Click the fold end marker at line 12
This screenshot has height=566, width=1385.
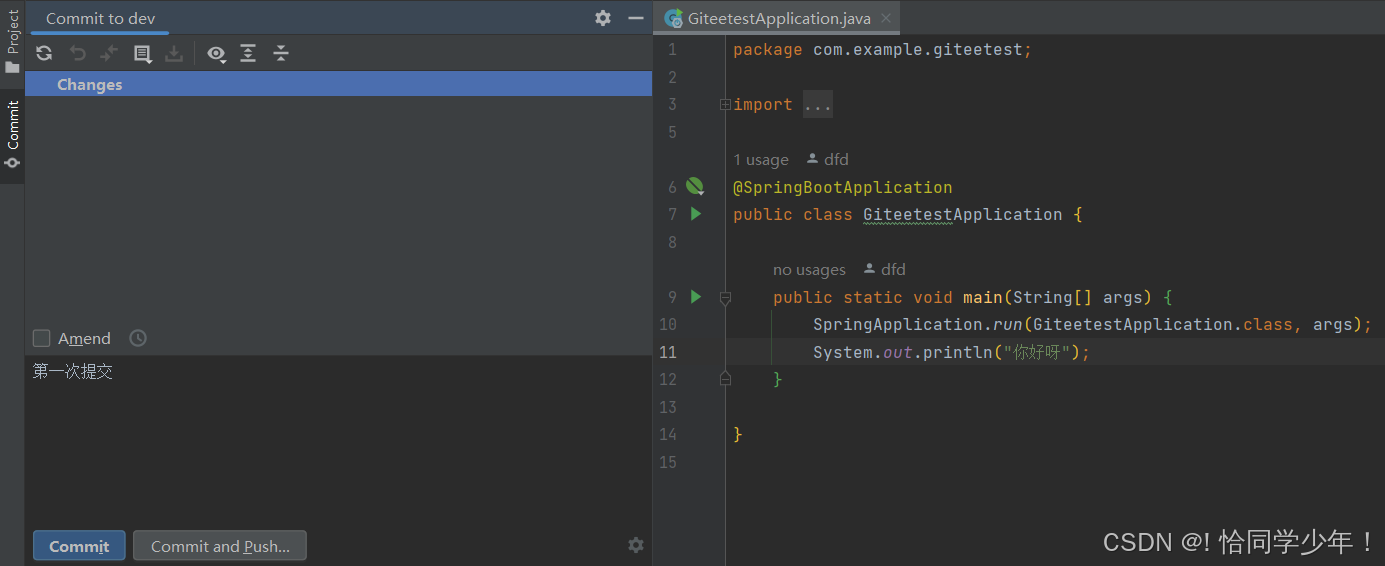(725, 379)
